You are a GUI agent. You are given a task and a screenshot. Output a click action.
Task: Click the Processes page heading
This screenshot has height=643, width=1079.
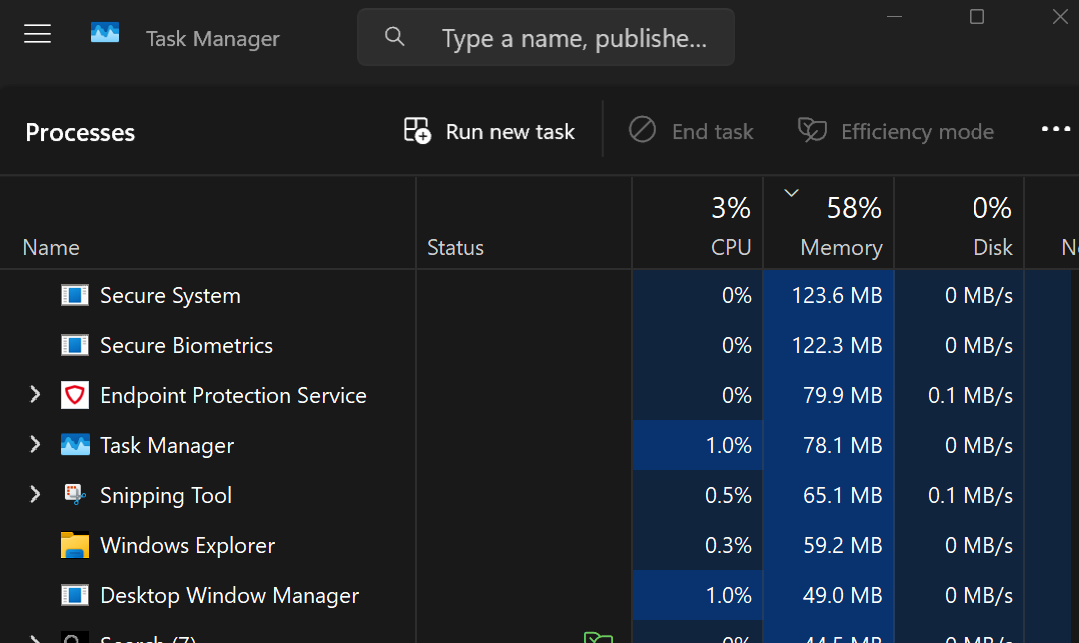(80, 132)
